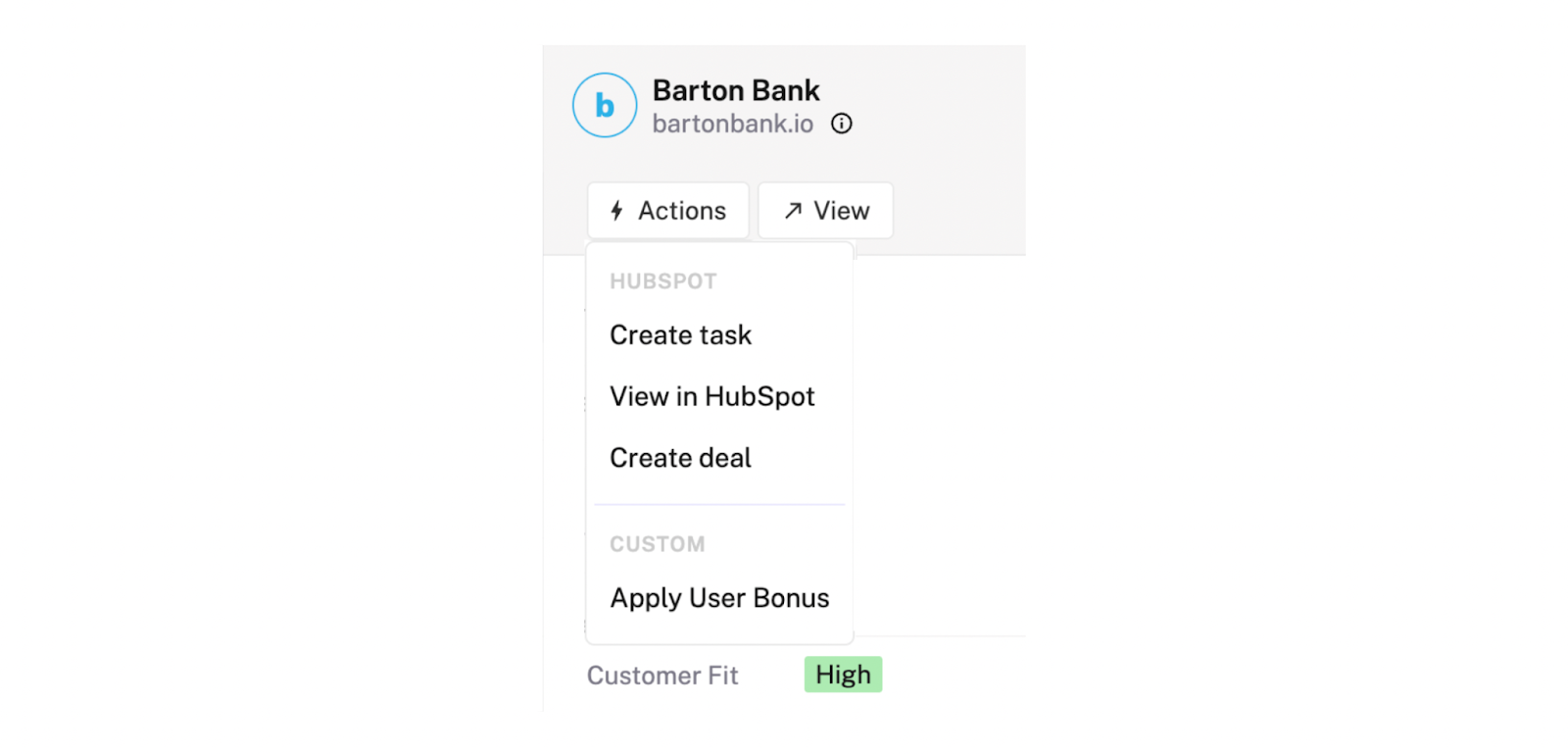
Task: Click the Barton Bank circular avatar icon
Action: pyautogui.click(x=605, y=105)
